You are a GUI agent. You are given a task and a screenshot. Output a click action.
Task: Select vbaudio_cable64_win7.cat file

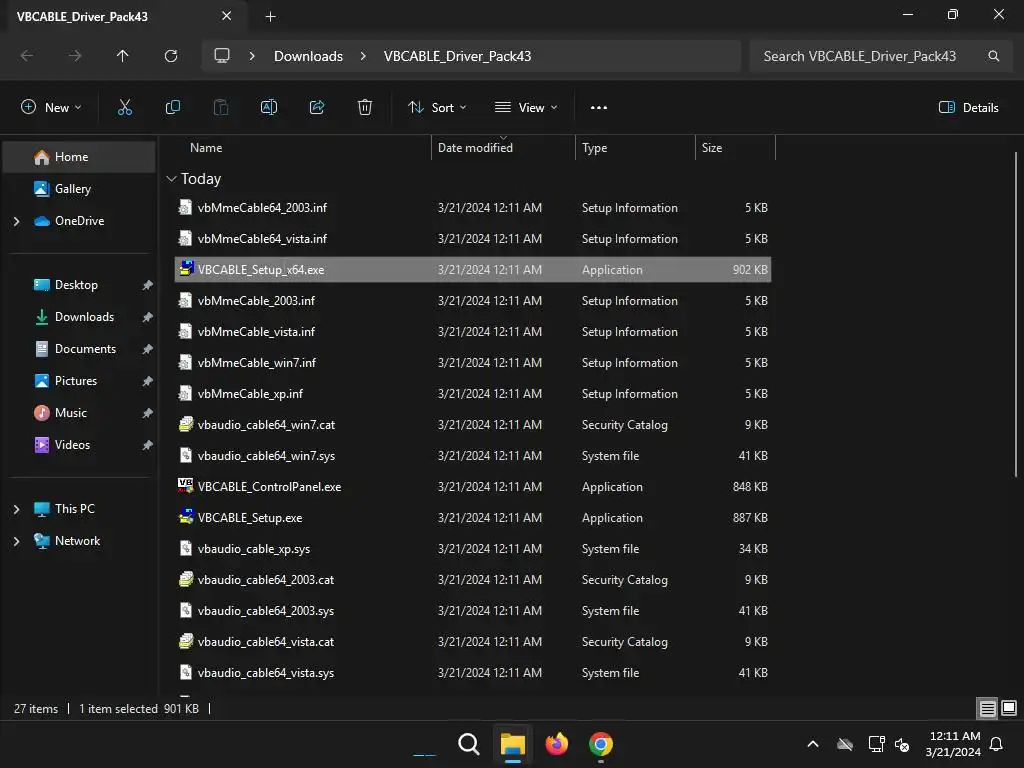[473, 424]
